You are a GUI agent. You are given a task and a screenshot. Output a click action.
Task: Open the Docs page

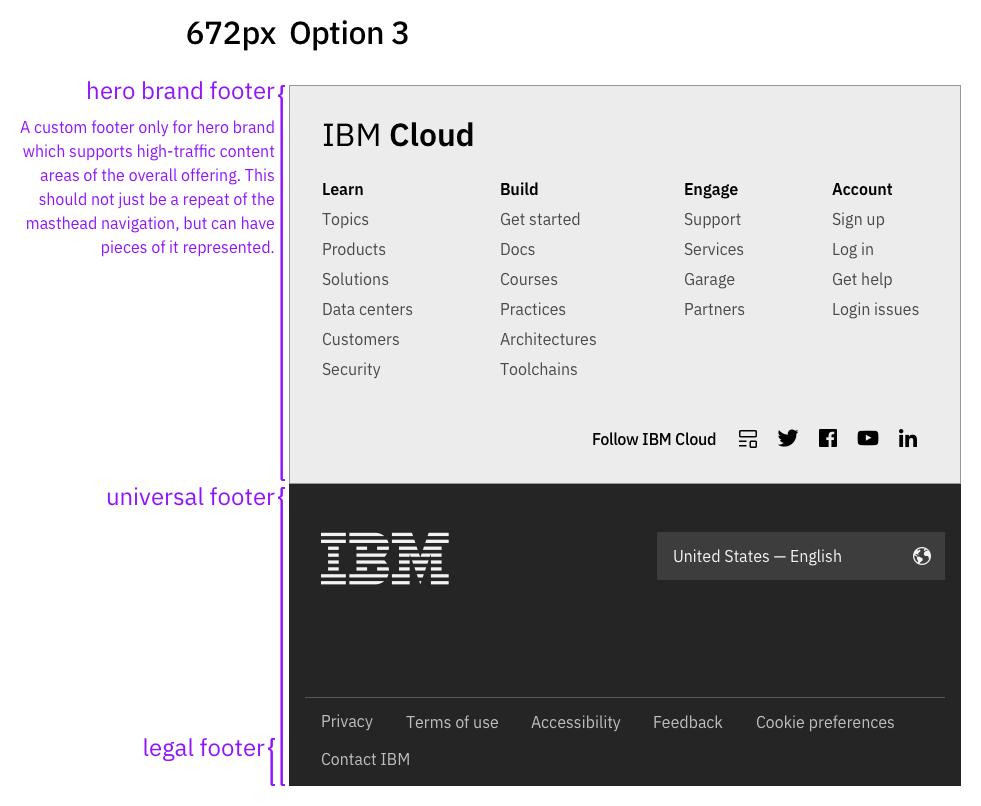tap(517, 249)
